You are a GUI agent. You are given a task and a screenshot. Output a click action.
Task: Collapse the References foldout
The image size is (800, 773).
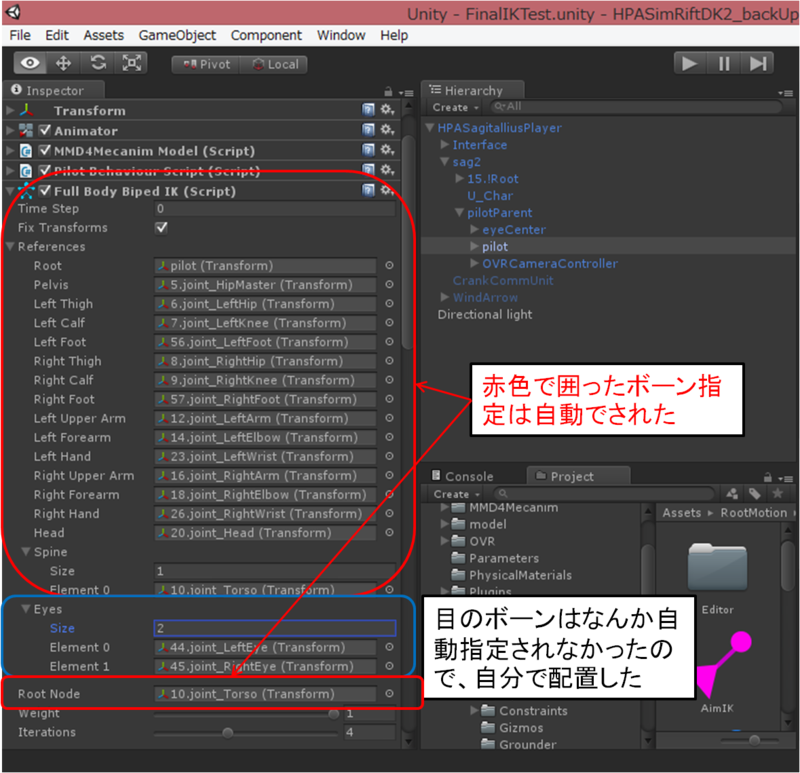pyautogui.click(x=10, y=246)
